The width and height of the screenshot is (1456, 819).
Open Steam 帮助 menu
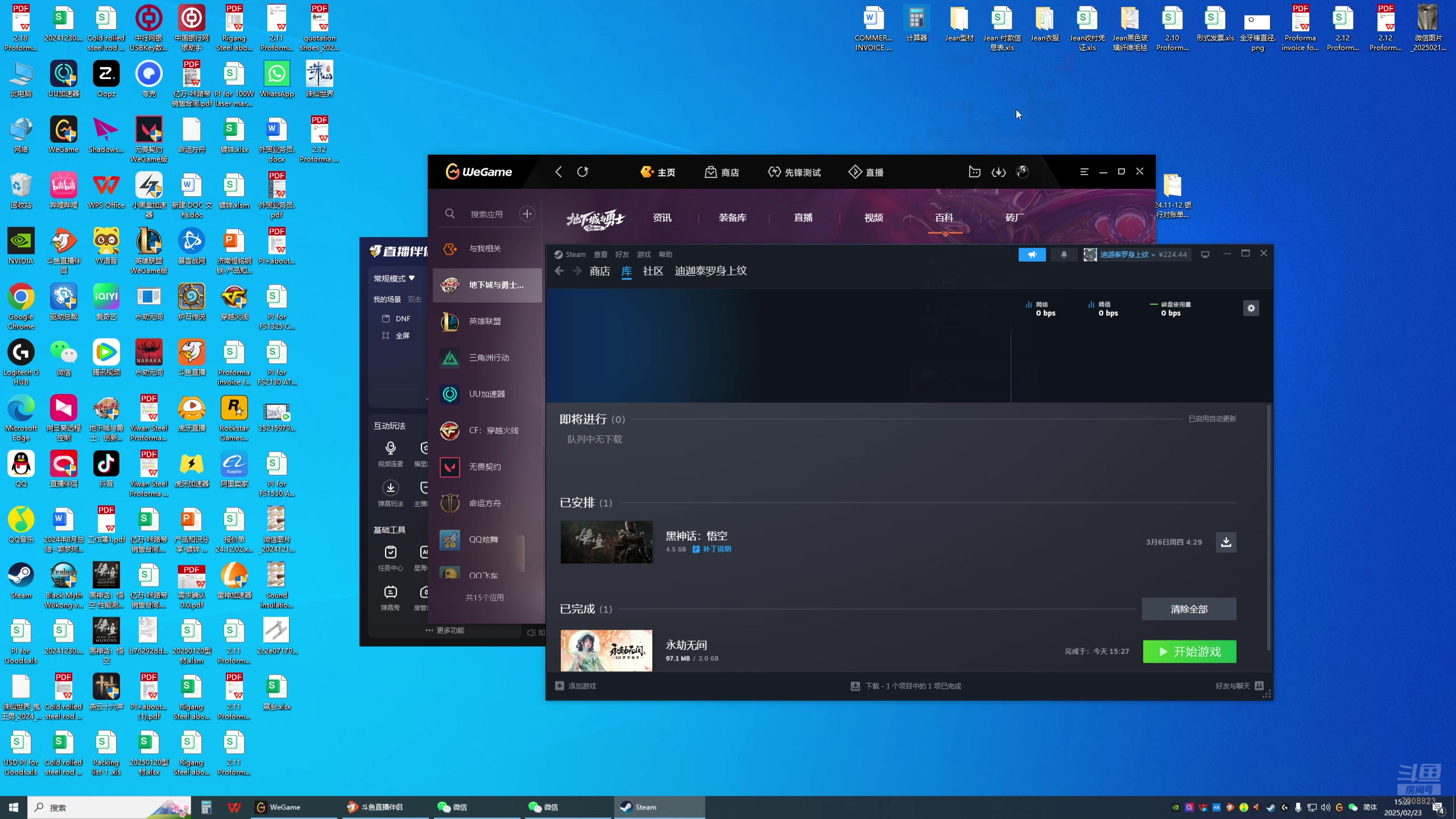coord(665,254)
